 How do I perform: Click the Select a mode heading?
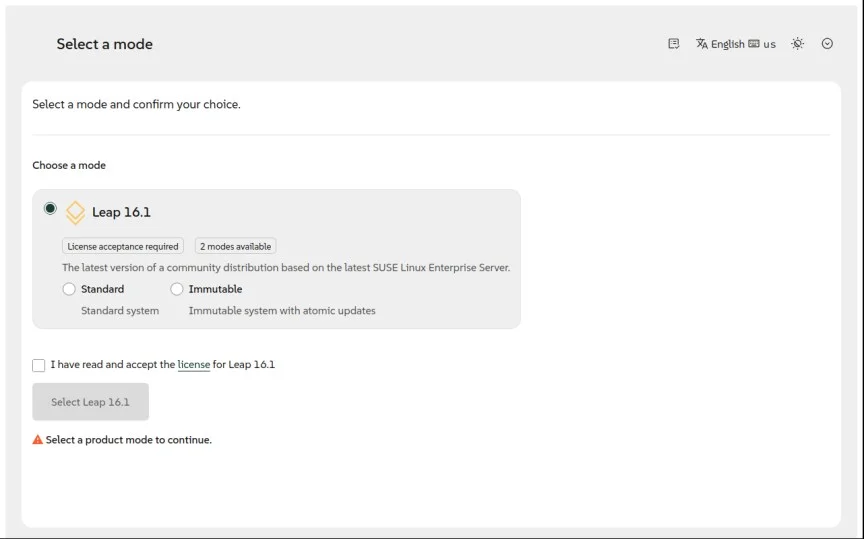coord(105,44)
